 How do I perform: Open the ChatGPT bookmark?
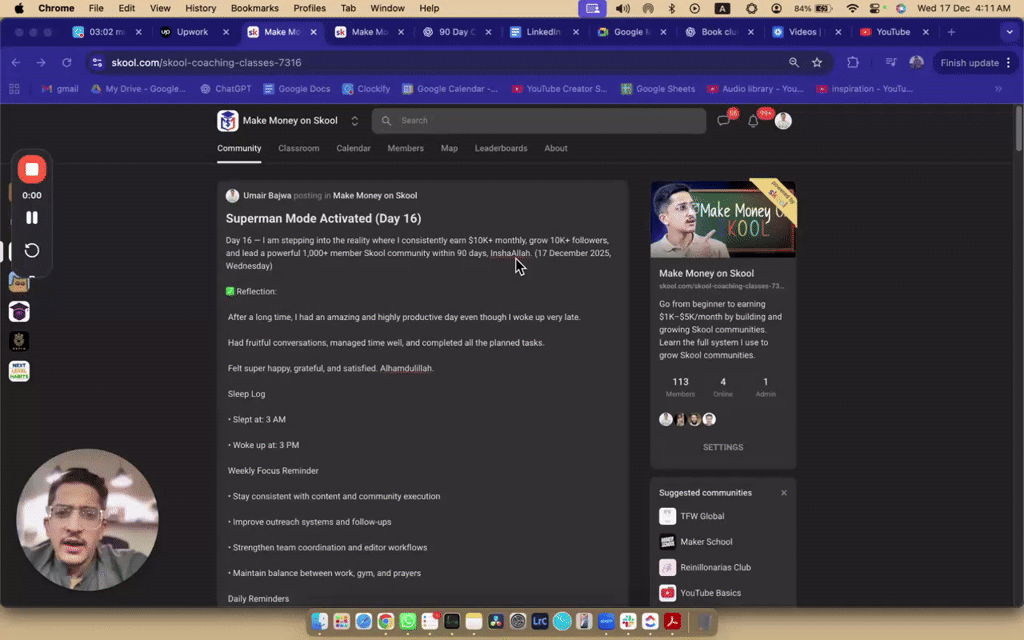pyautogui.click(x=225, y=89)
